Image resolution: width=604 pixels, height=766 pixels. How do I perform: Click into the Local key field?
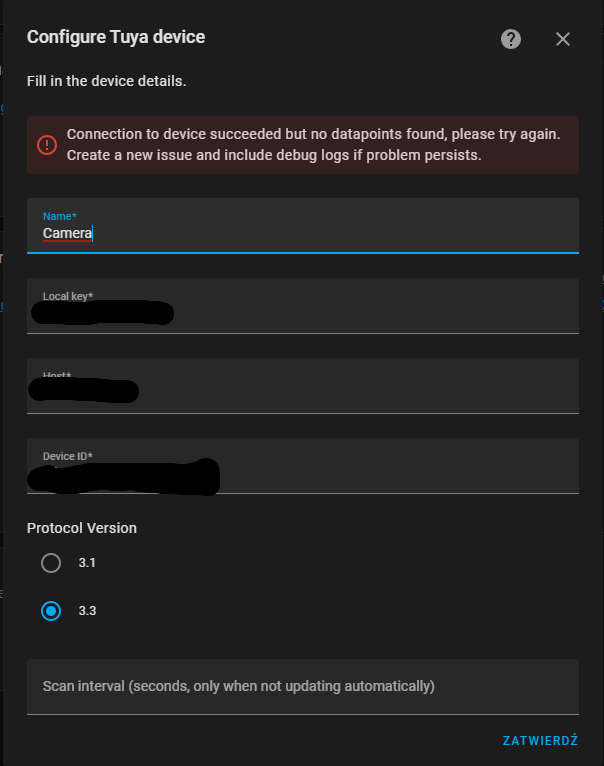(x=302, y=306)
